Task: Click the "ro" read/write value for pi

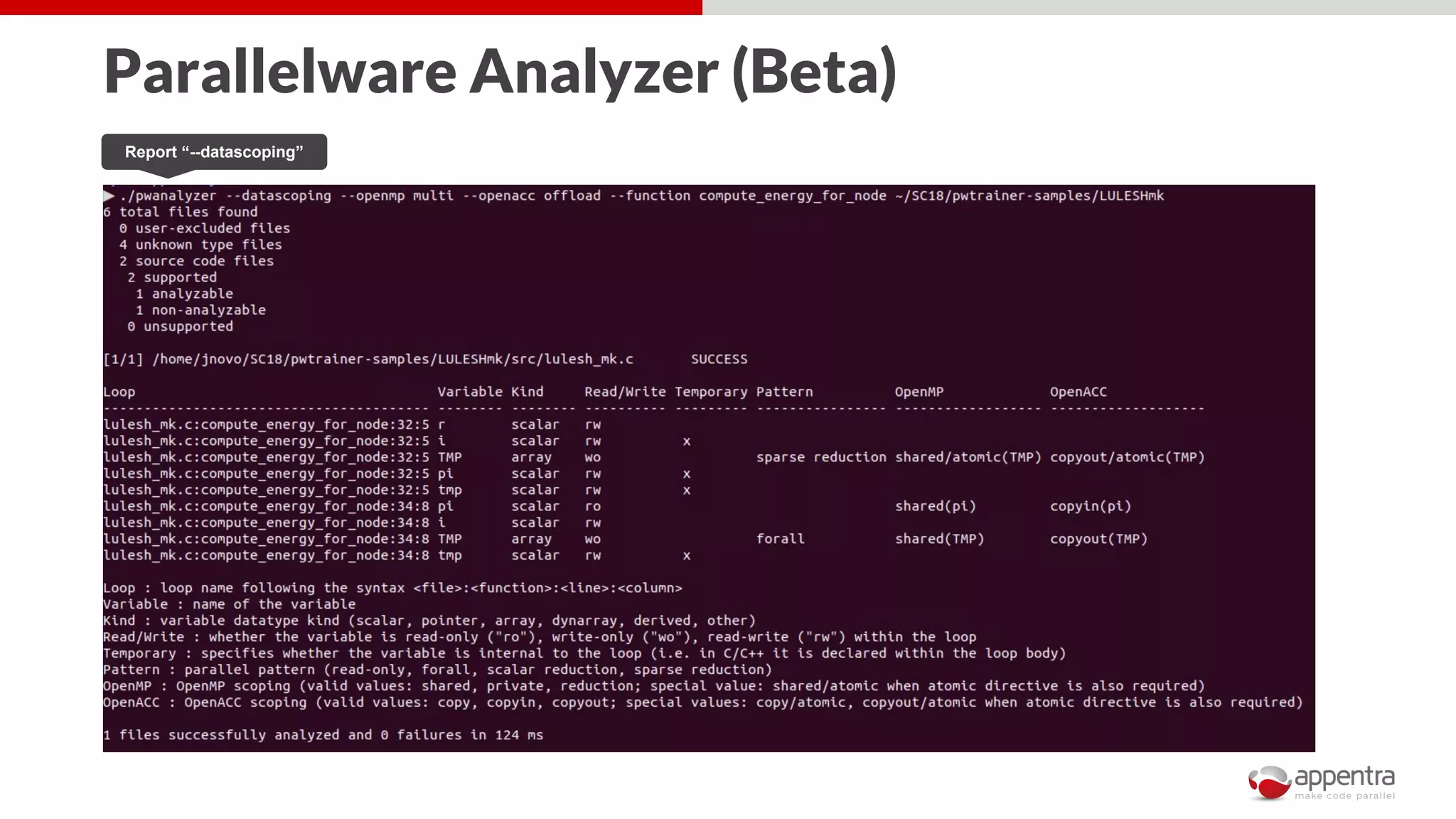Action: pos(593,506)
